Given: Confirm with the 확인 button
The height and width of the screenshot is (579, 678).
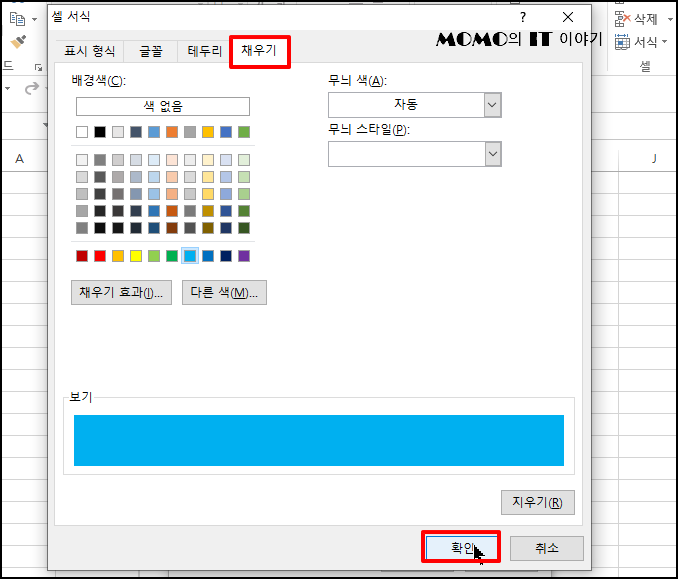Looking at the screenshot, I should point(461,547).
